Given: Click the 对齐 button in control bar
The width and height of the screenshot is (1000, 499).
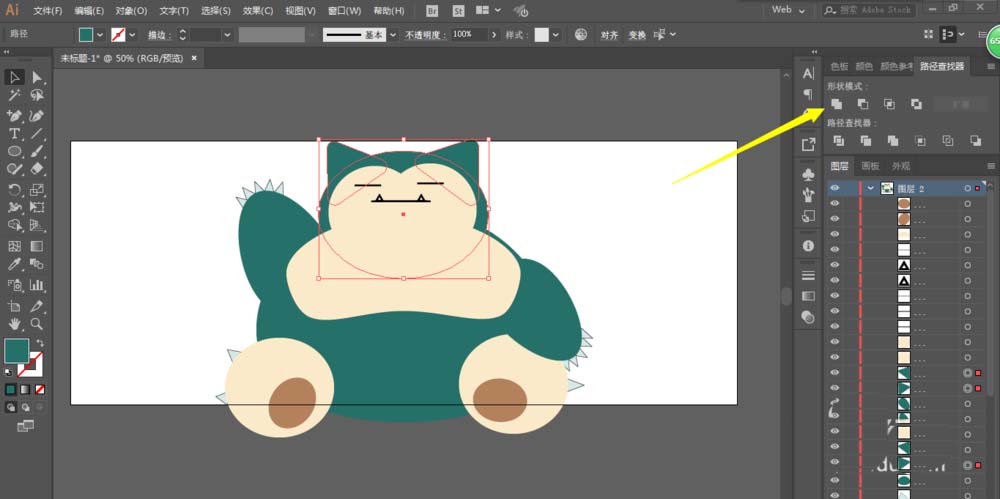Looking at the screenshot, I should [609, 35].
